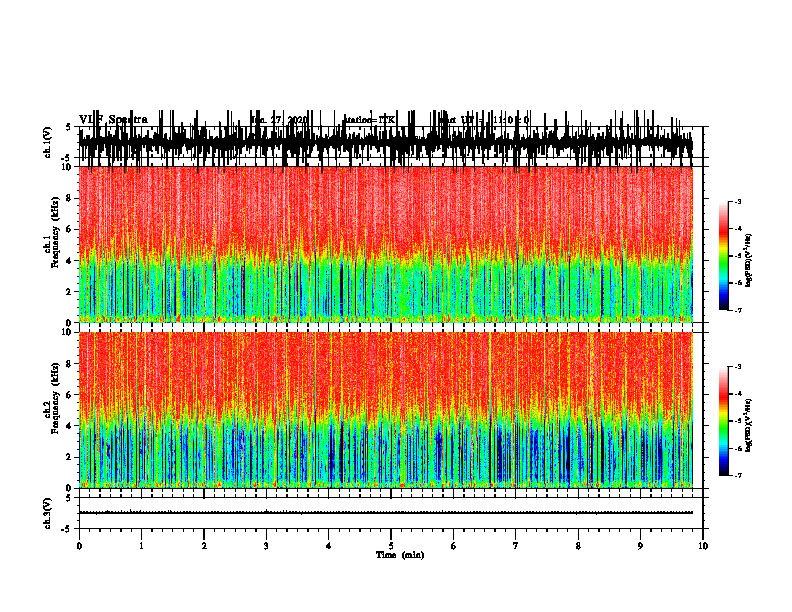Click the "-5" volt tick on ch.1 waveform
792x612 pixels.
click(67, 158)
